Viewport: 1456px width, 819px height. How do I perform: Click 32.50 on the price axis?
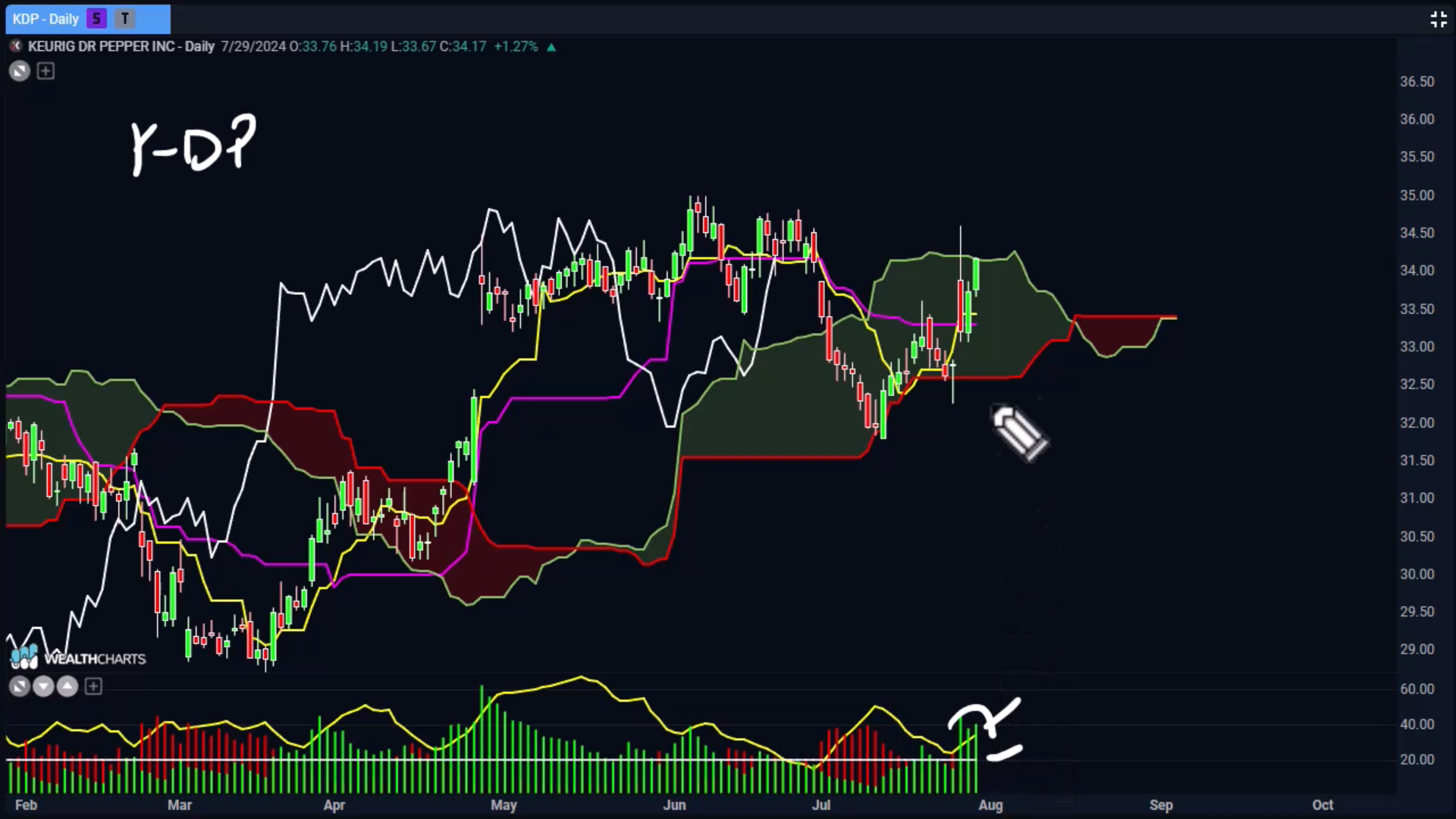1417,384
